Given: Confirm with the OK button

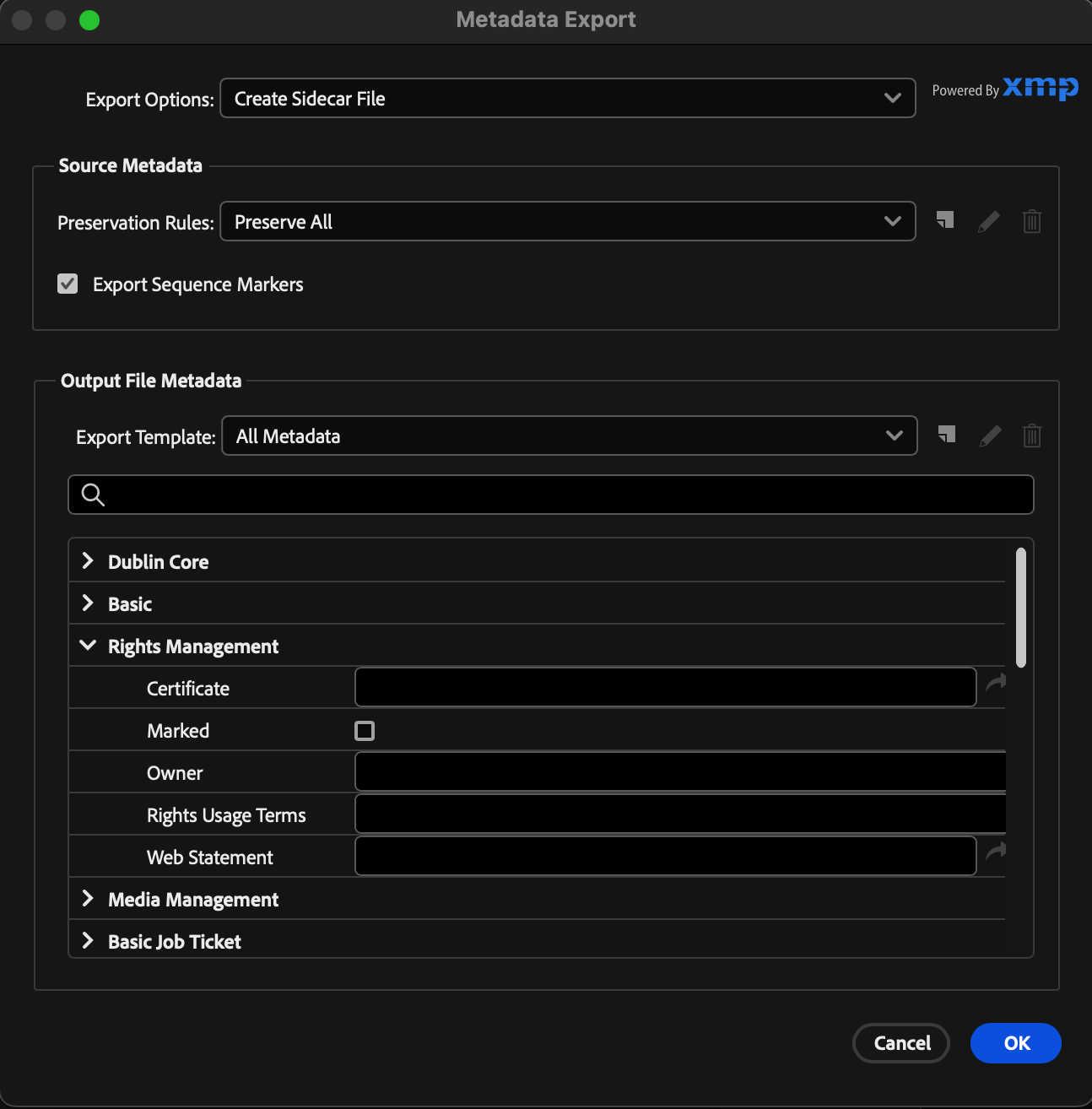Looking at the screenshot, I should 1015,1043.
